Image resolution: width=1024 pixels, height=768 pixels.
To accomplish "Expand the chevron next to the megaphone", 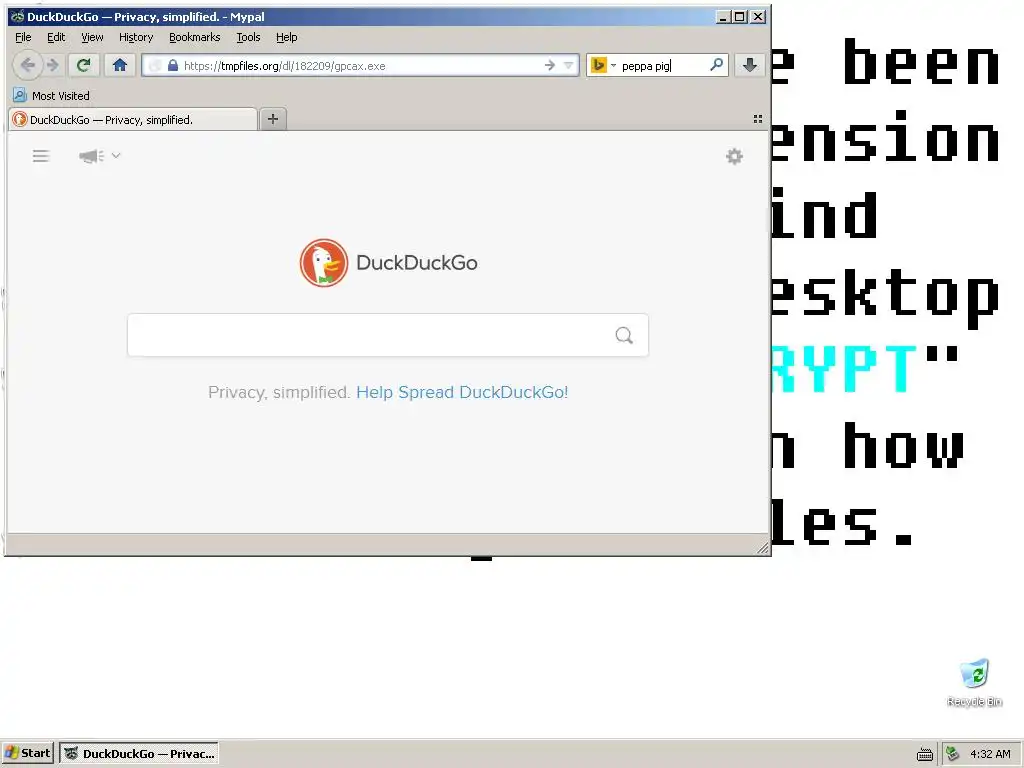I will 116,155.
